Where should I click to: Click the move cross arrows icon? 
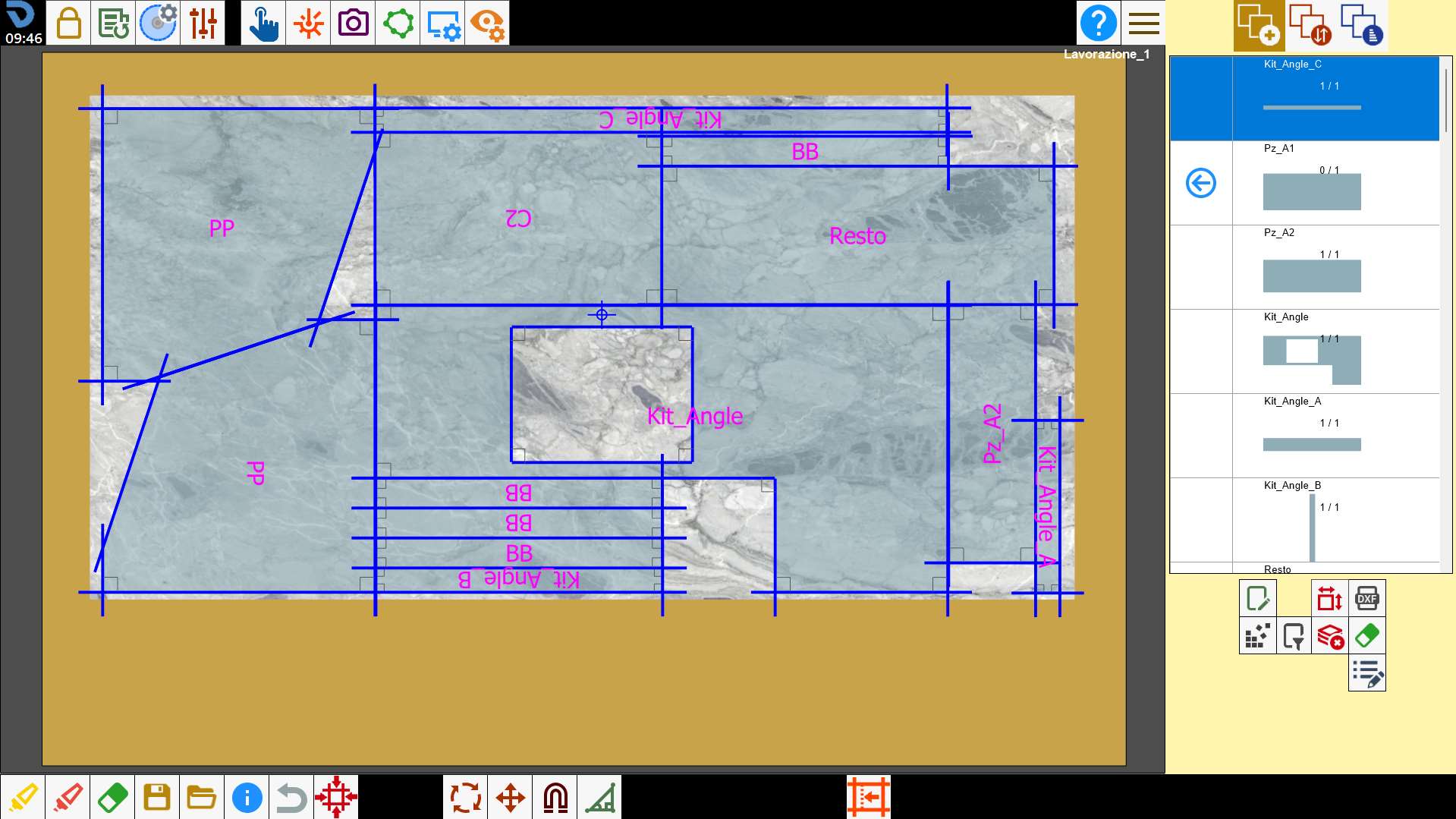(x=510, y=797)
